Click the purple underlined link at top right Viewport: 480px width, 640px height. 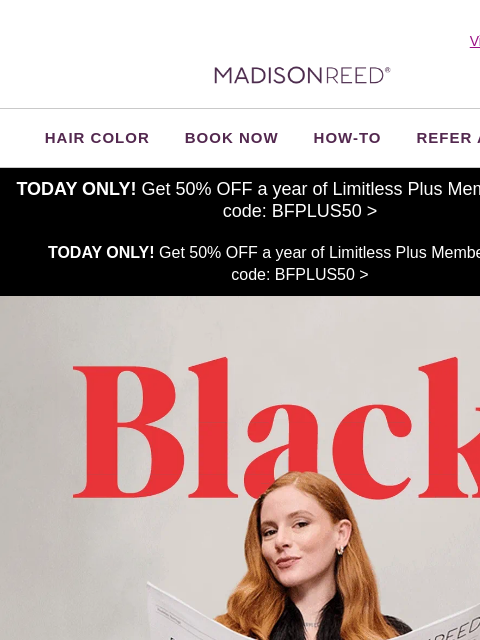[475, 41]
